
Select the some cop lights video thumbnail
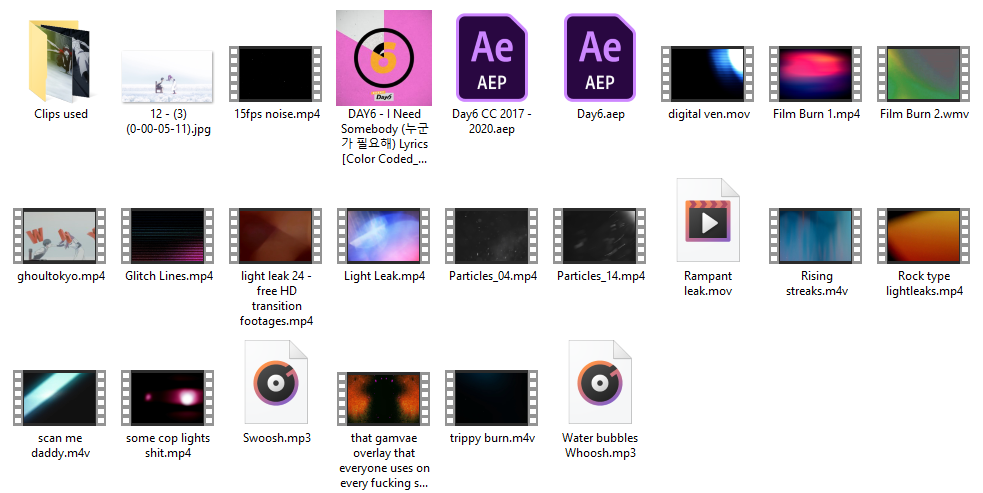167,398
